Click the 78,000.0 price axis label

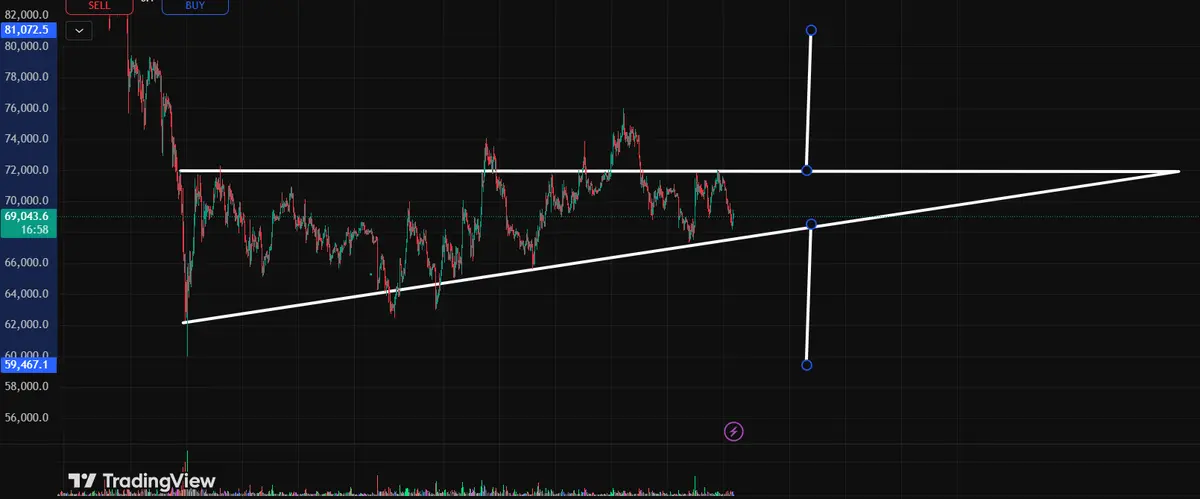pyautogui.click(x=27, y=77)
